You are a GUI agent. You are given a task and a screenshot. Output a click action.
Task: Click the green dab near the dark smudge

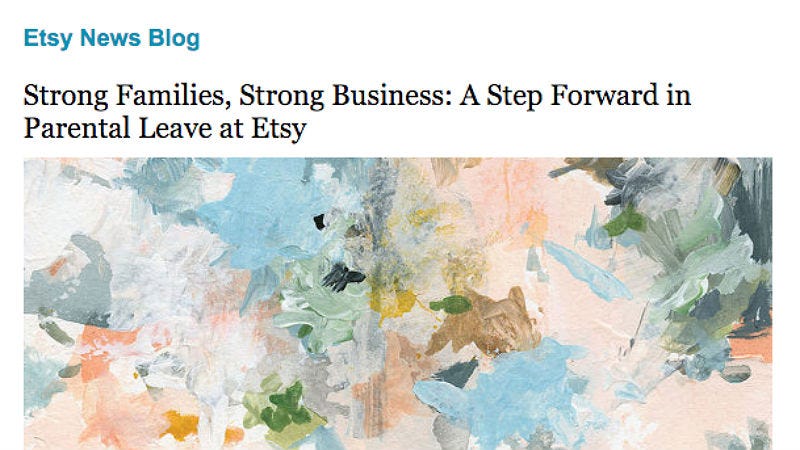[x=626, y=221]
